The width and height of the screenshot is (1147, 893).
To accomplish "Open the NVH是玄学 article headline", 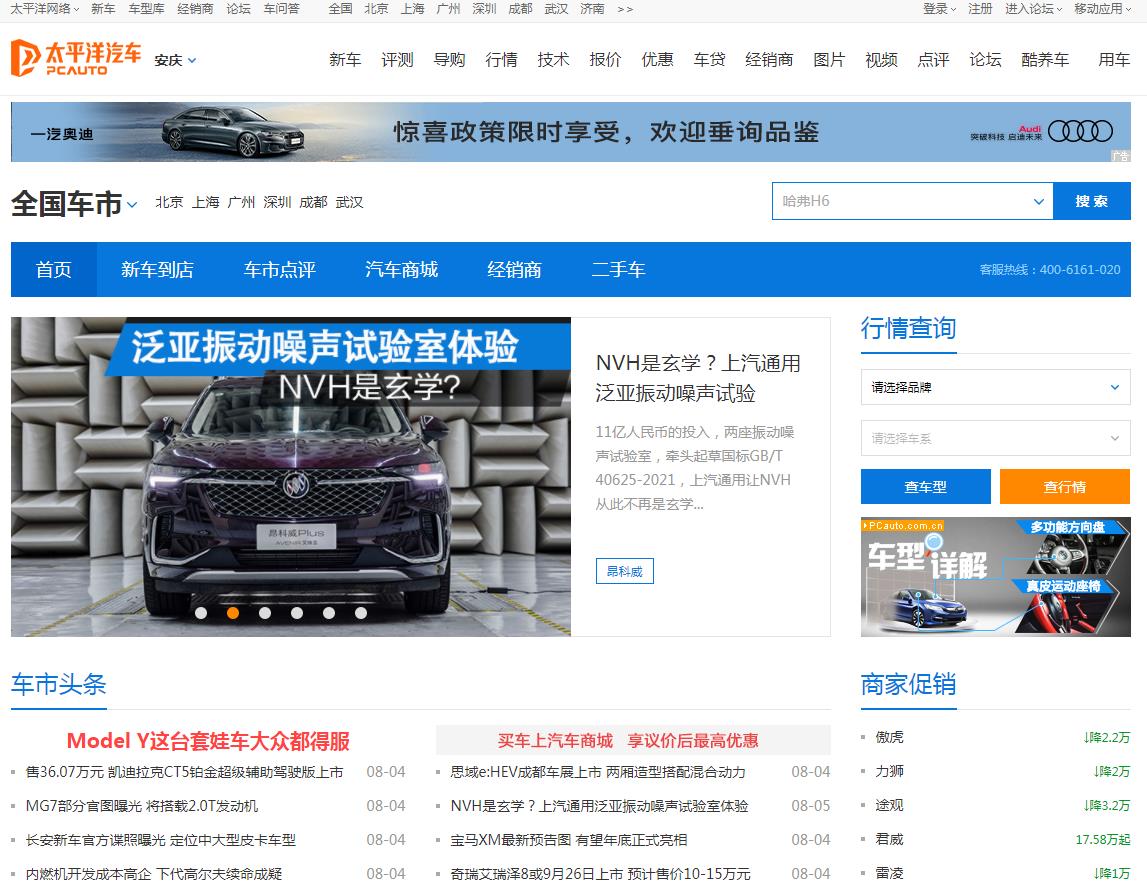I will click(x=698, y=378).
